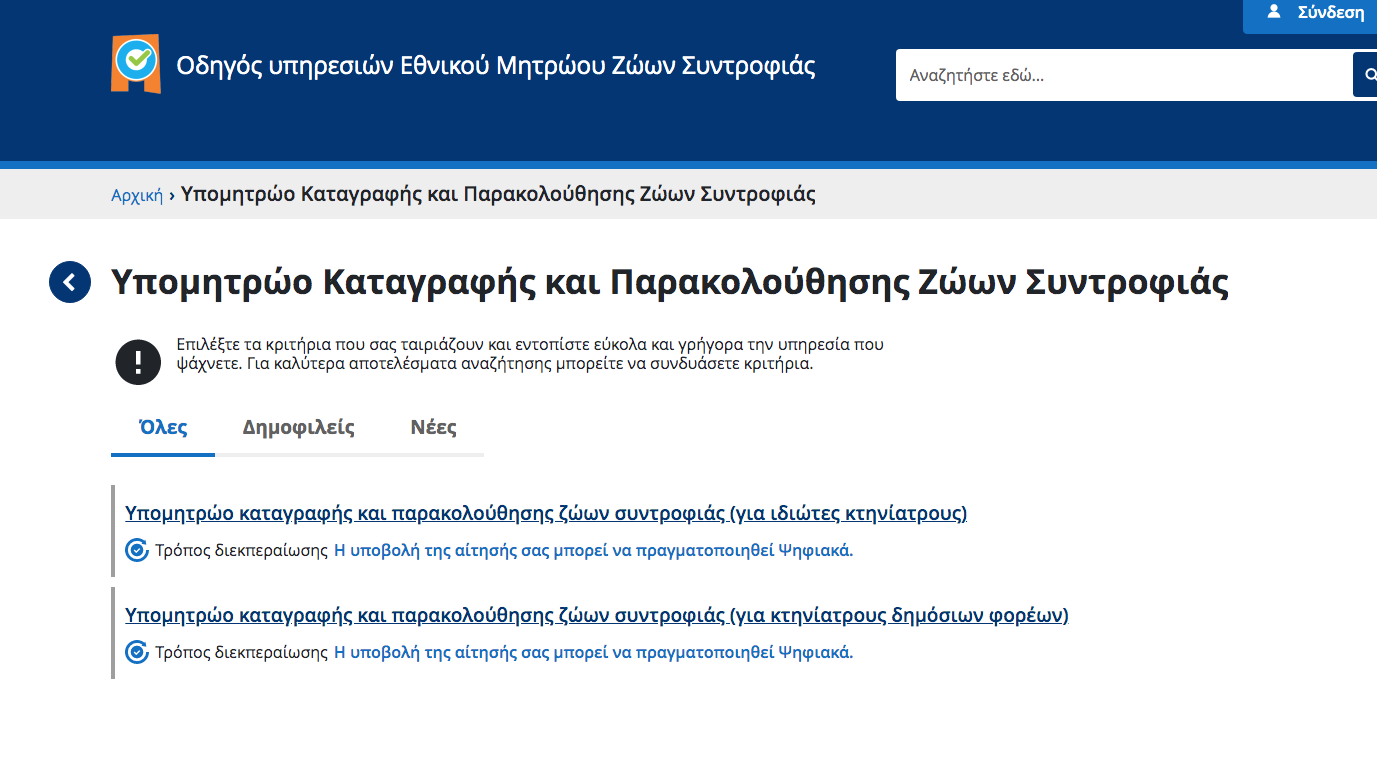The image size is (1377, 770).
Task: Click Τρόπος διεκπεραίωσης label in ιδιώτες row
Action: 242,550
